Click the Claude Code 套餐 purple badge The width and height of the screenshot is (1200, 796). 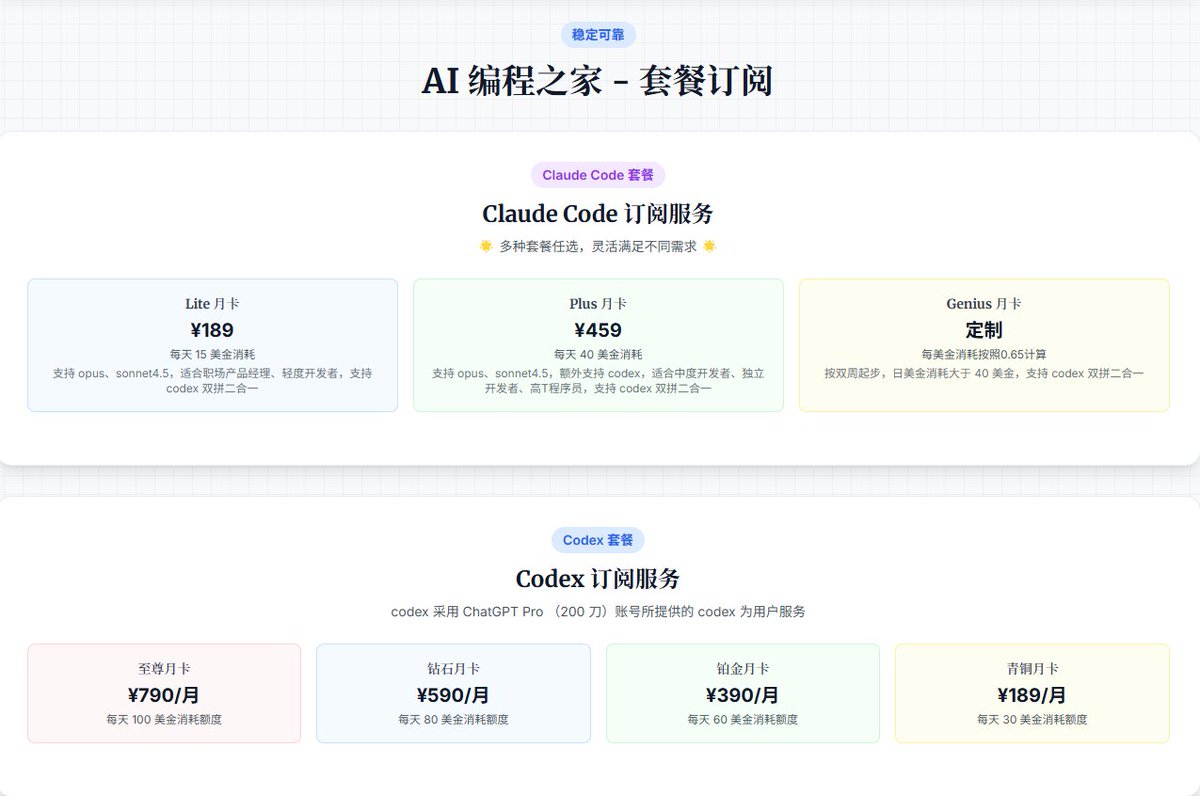point(598,175)
